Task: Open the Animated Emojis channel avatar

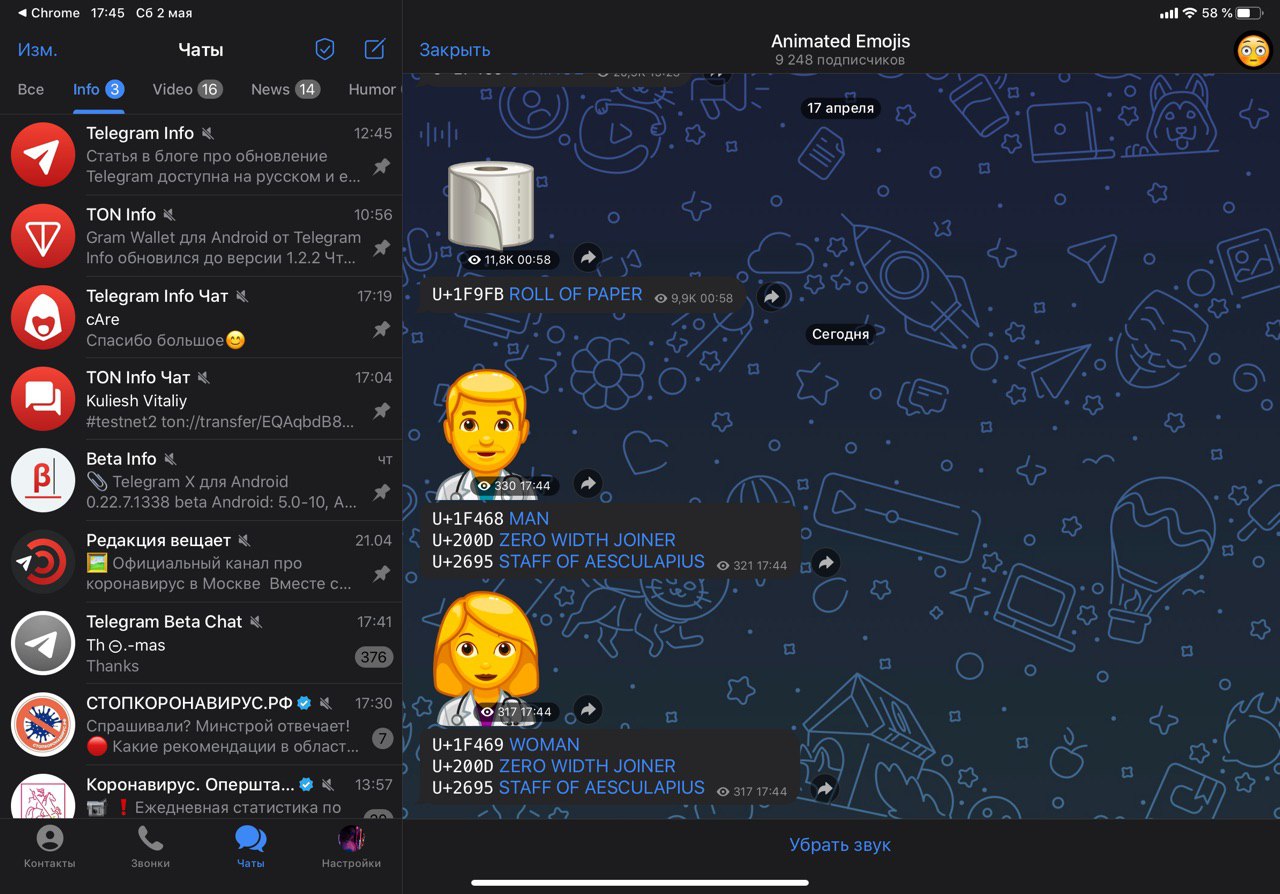Action: pos(1253,49)
